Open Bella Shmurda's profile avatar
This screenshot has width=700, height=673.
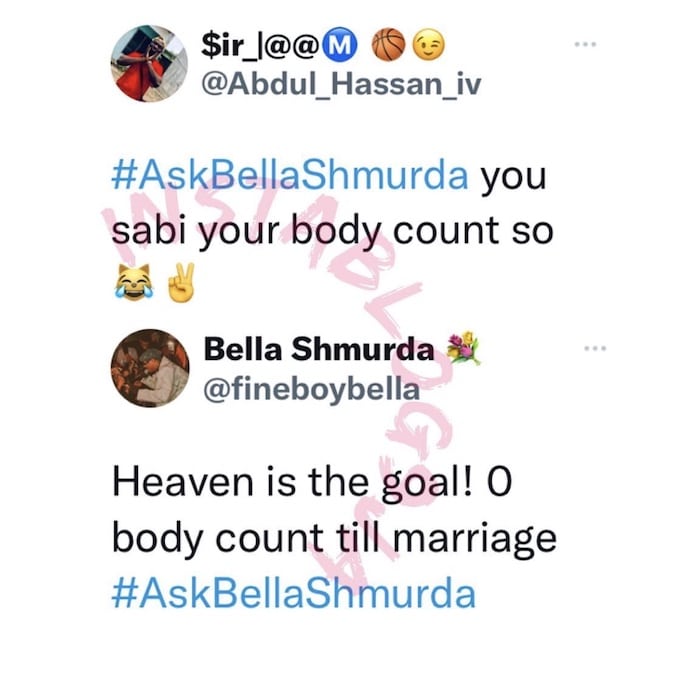pos(150,369)
